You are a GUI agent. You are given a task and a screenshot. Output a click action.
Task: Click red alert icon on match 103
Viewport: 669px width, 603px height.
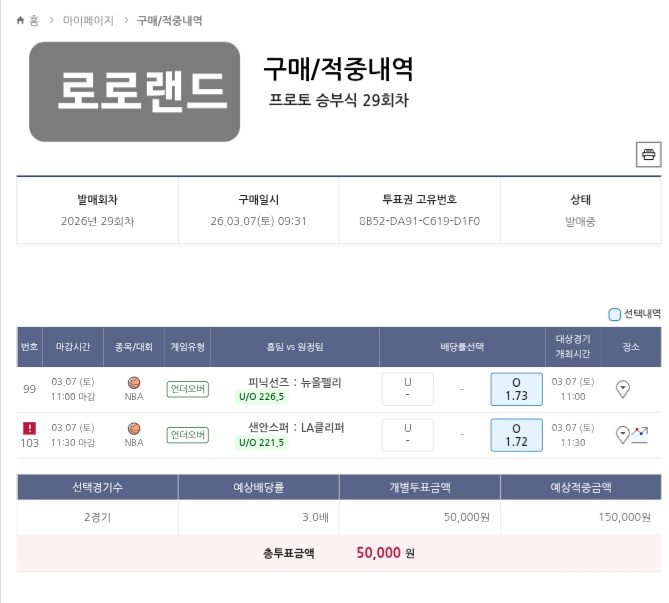pyautogui.click(x=29, y=428)
